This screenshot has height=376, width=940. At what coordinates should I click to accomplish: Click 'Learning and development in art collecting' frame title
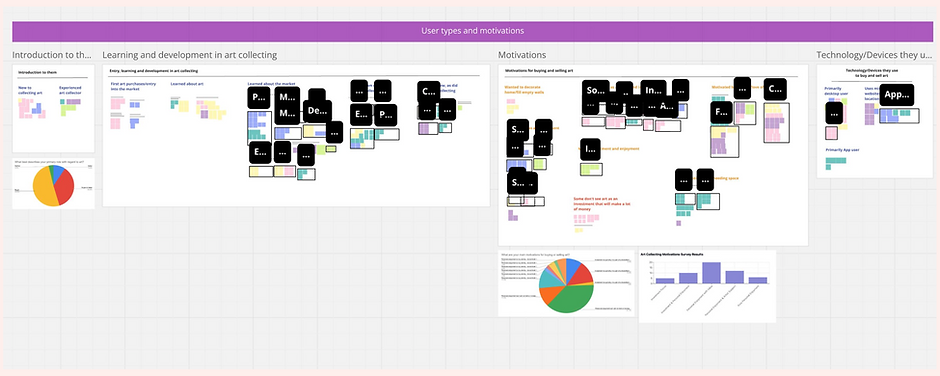click(x=190, y=55)
